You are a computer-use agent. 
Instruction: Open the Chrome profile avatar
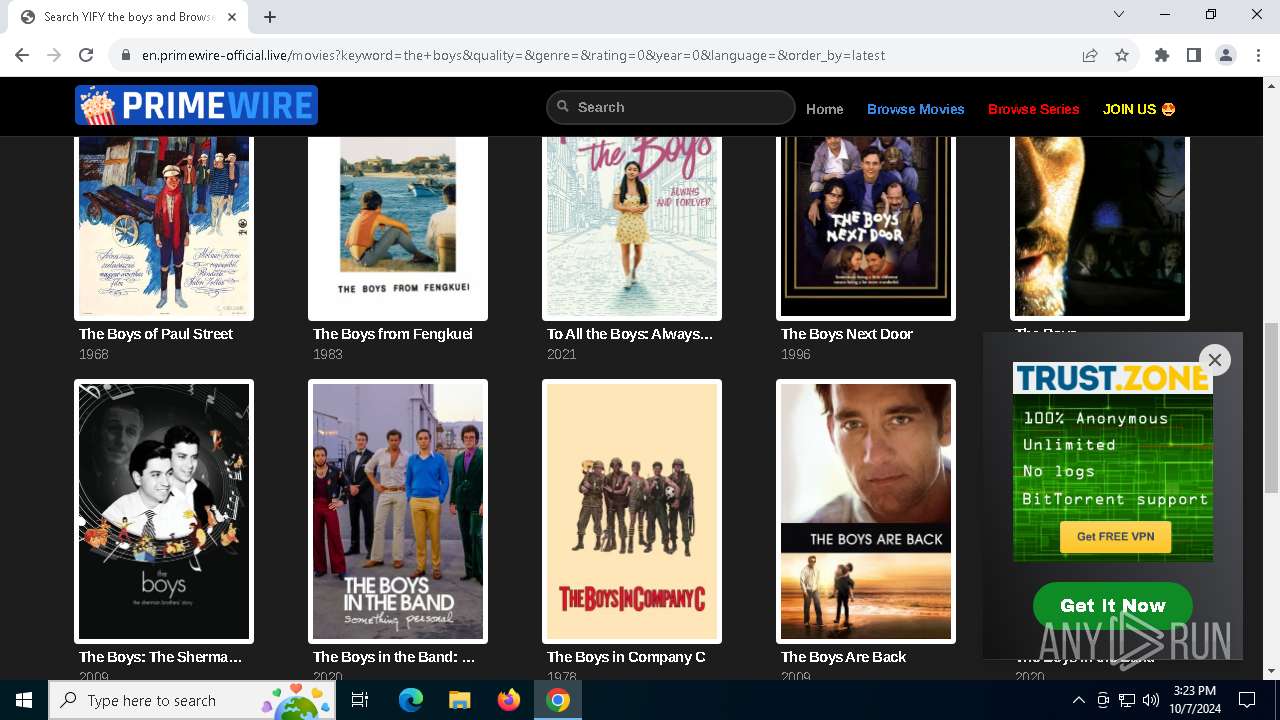click(1226, 55)
